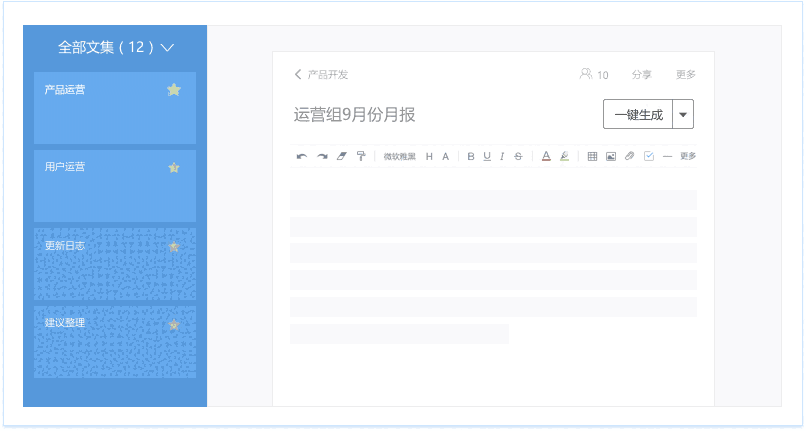Screen dimensions: 806x431
Task: Insert an image
Action: (x=611, y=156)
